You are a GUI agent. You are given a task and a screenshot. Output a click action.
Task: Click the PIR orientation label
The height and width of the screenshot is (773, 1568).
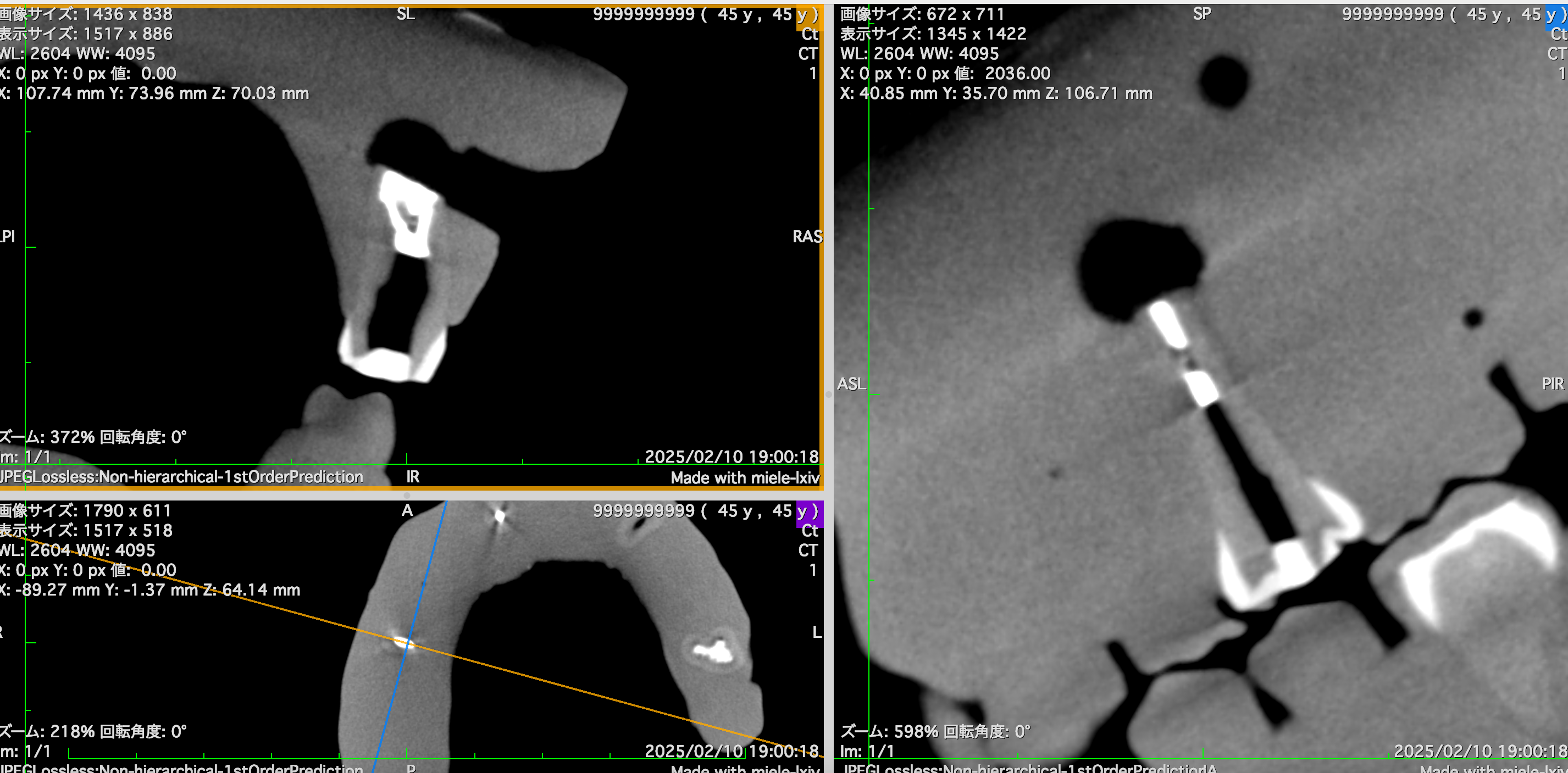[x=1552, y=383]
